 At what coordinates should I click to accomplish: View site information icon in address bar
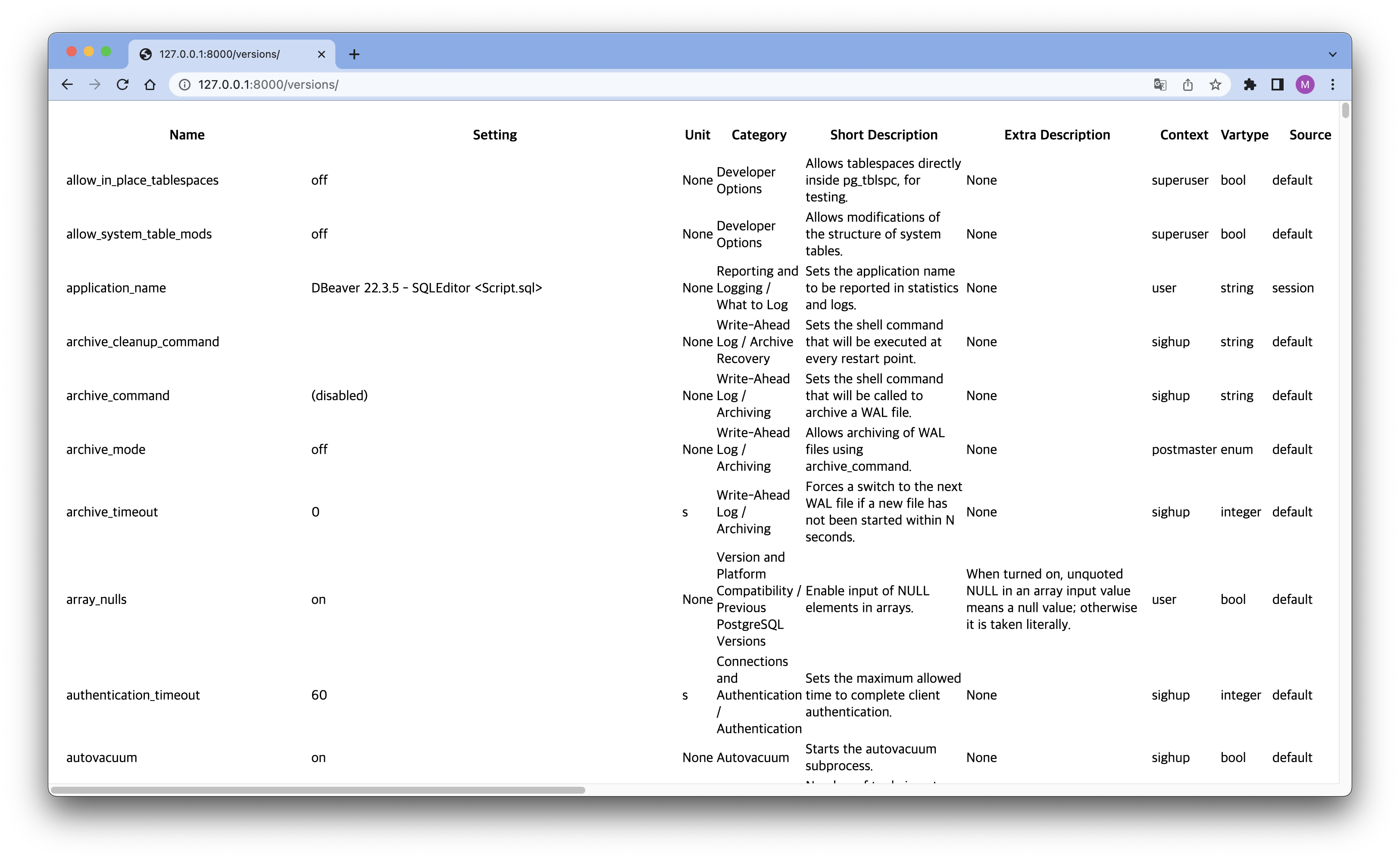[x=184, y=85]
